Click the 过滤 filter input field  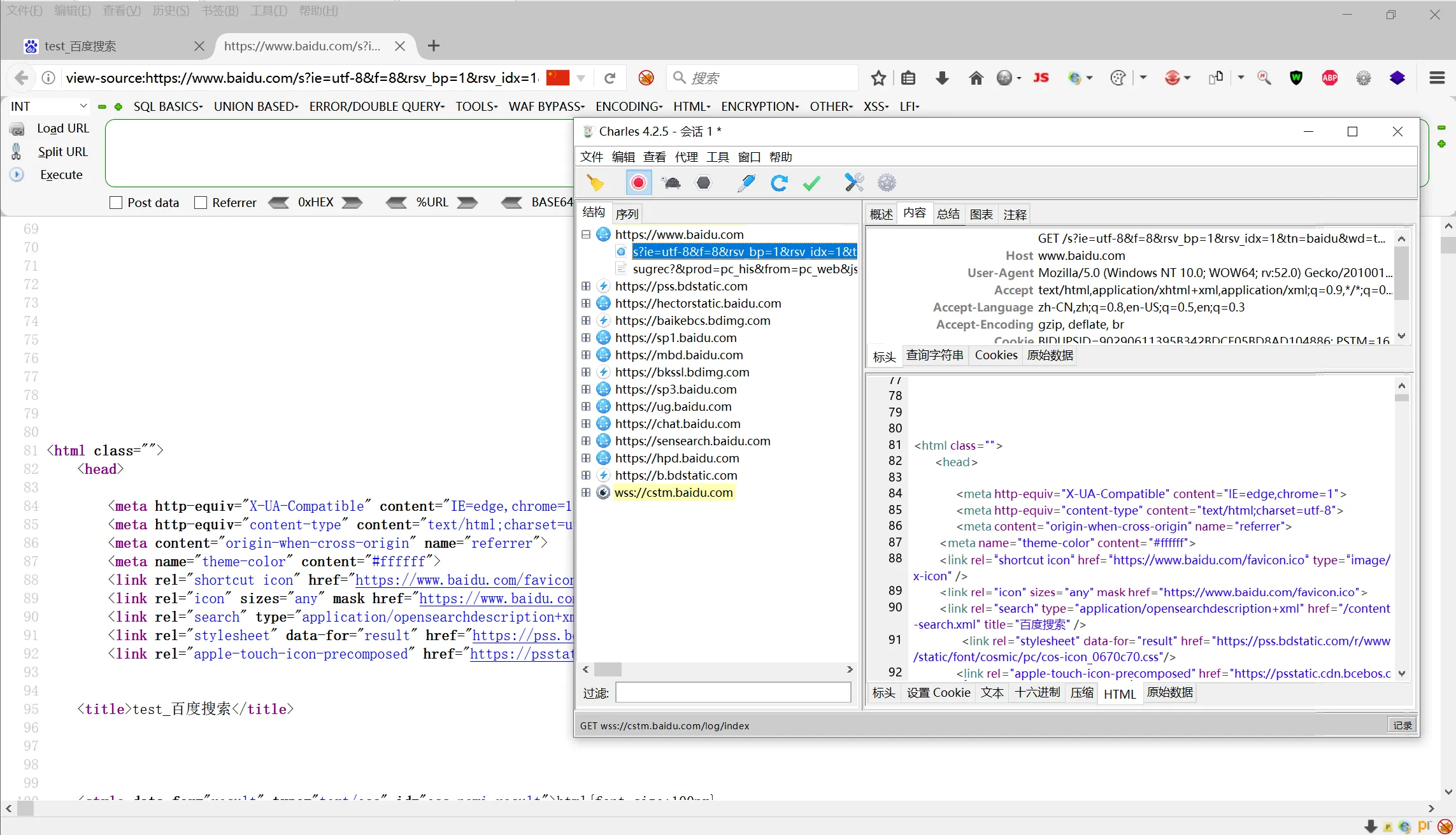pyautogui.click(x=732, y=692)
